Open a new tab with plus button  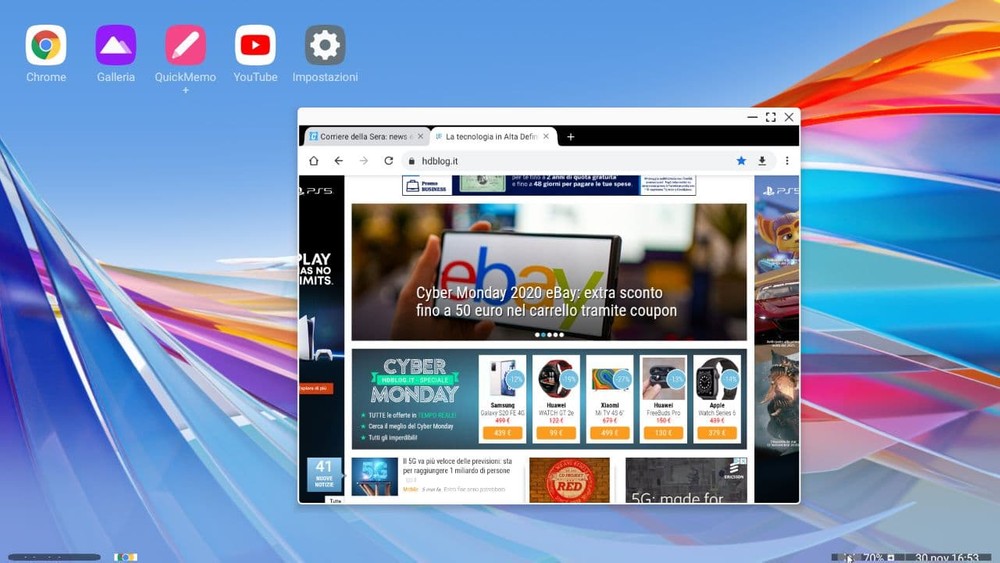(x=571, y=136)
